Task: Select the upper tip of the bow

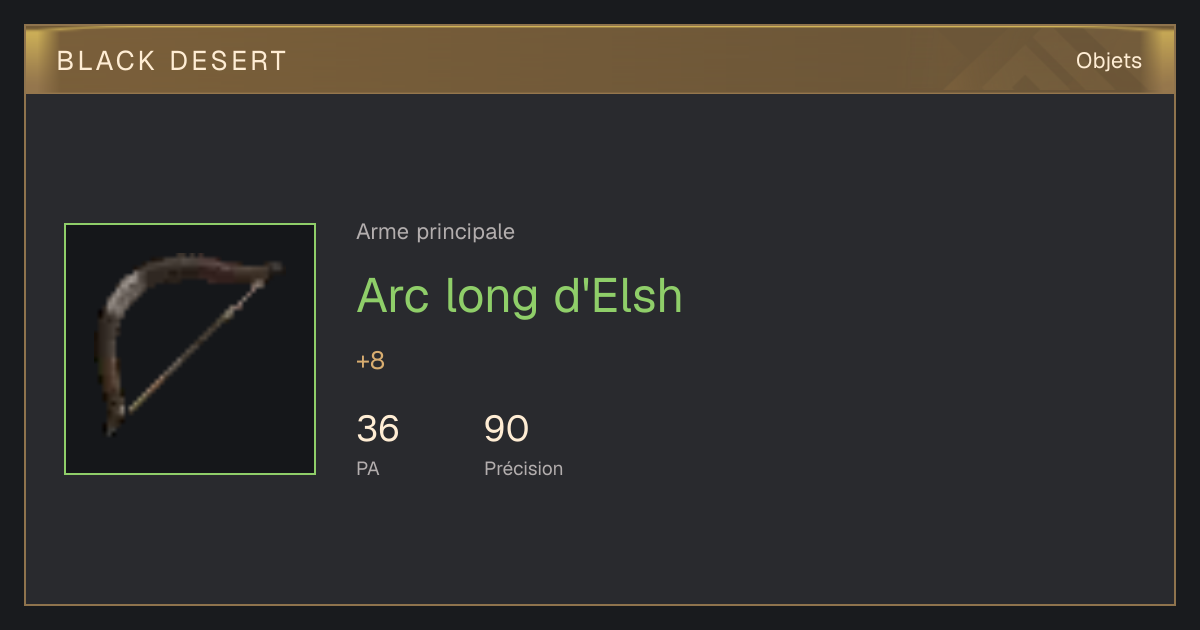Action: click(x=273, y=268)
